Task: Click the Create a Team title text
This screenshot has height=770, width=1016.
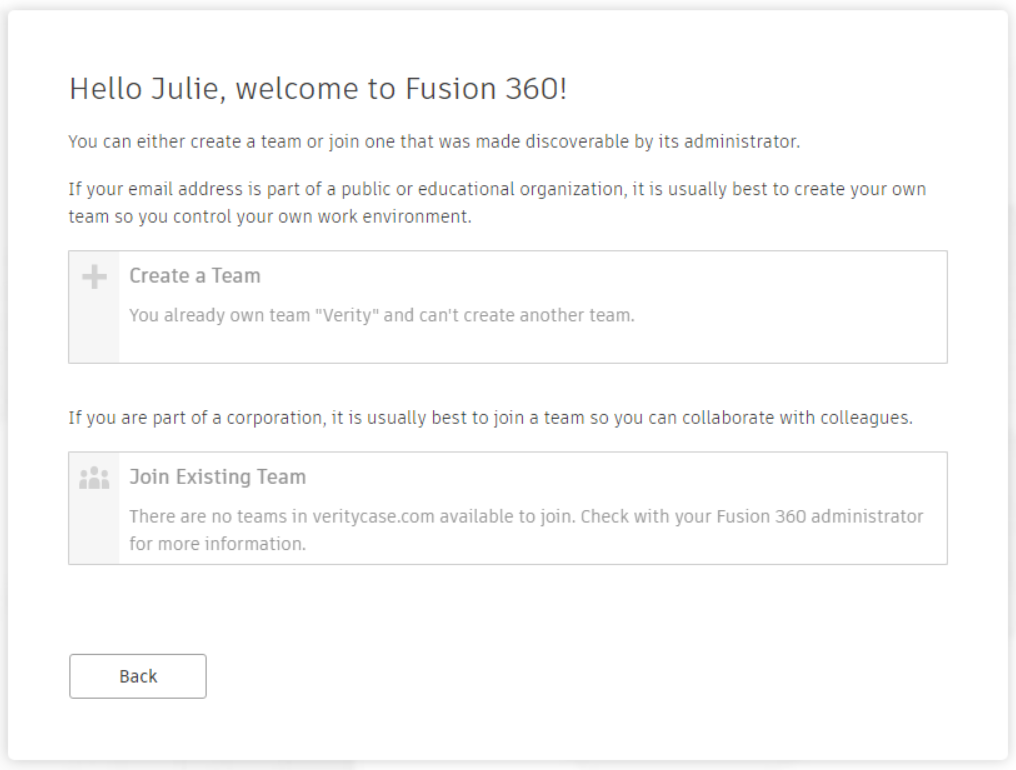Action: coord(194,276)
